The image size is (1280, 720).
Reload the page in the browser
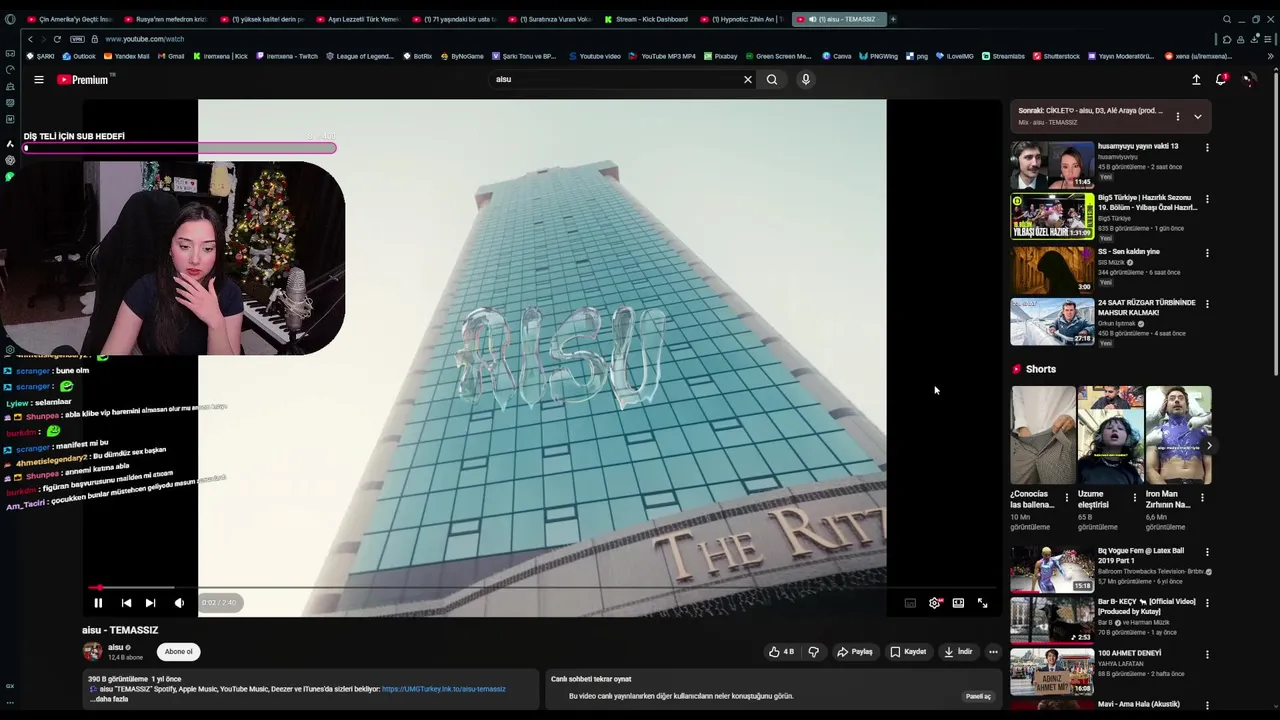[x=57, y=39]
